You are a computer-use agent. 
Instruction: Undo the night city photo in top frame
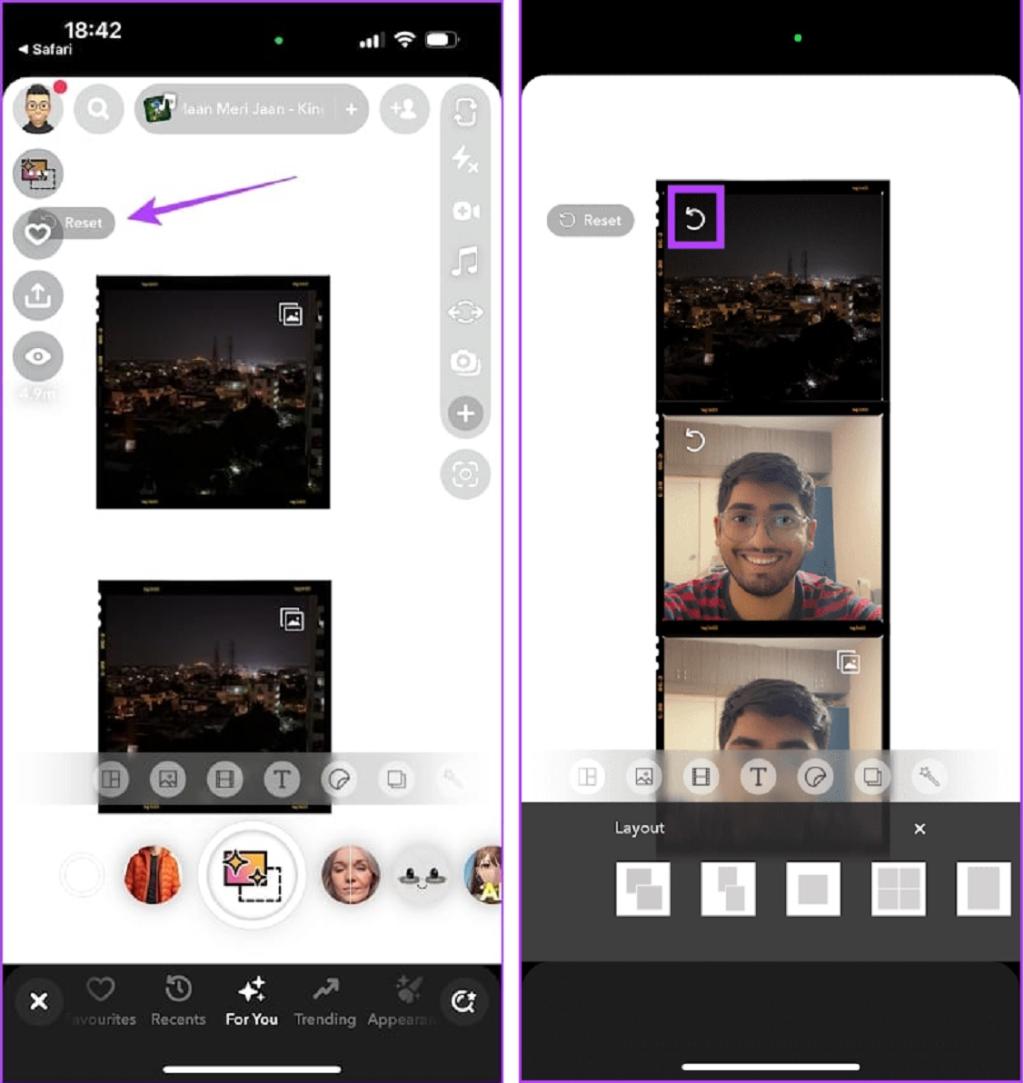pyautogui.click(x=695, y=218)
